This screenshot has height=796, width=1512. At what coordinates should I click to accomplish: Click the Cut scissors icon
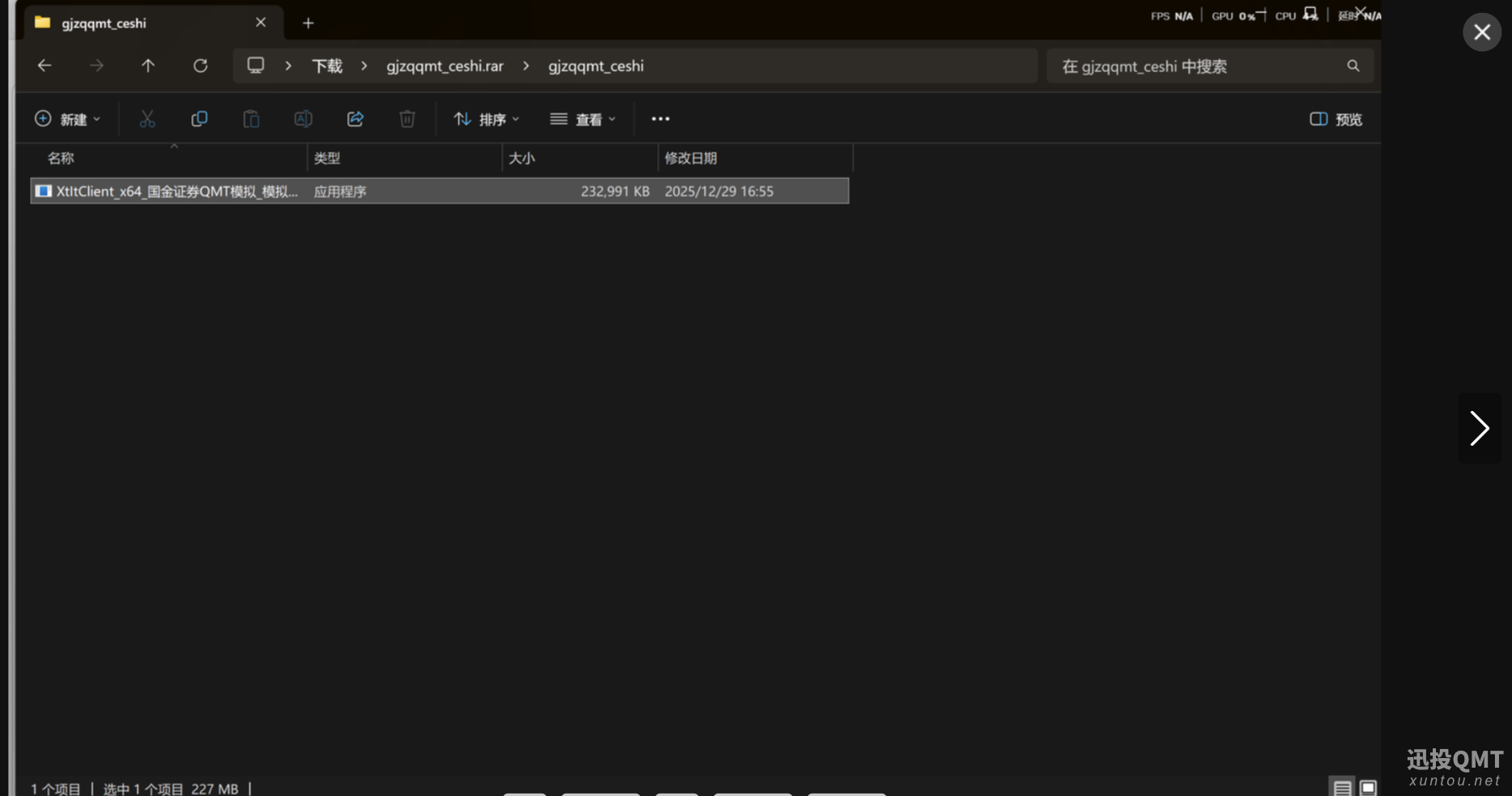click(147, 119)
